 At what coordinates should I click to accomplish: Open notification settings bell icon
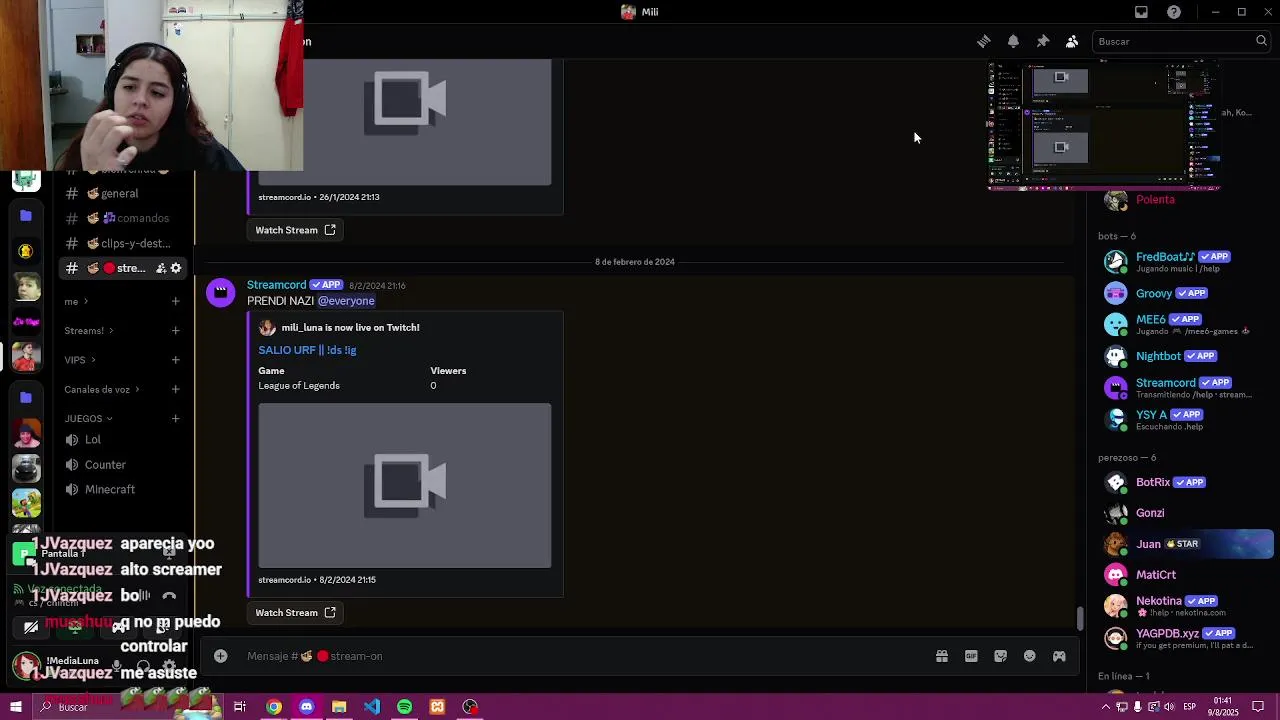pyautogui.click(x=1013, y=41)
